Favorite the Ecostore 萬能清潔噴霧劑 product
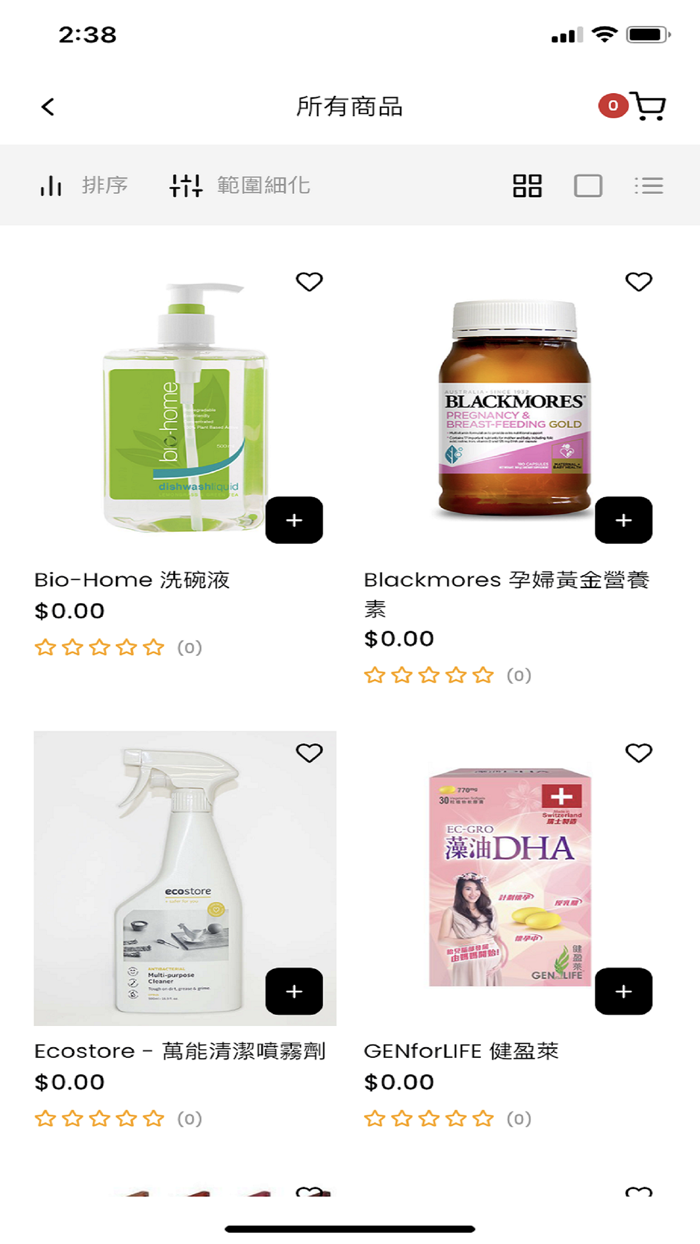The width and height of the screenshot is (700, 1244). (x=310, y=753)
